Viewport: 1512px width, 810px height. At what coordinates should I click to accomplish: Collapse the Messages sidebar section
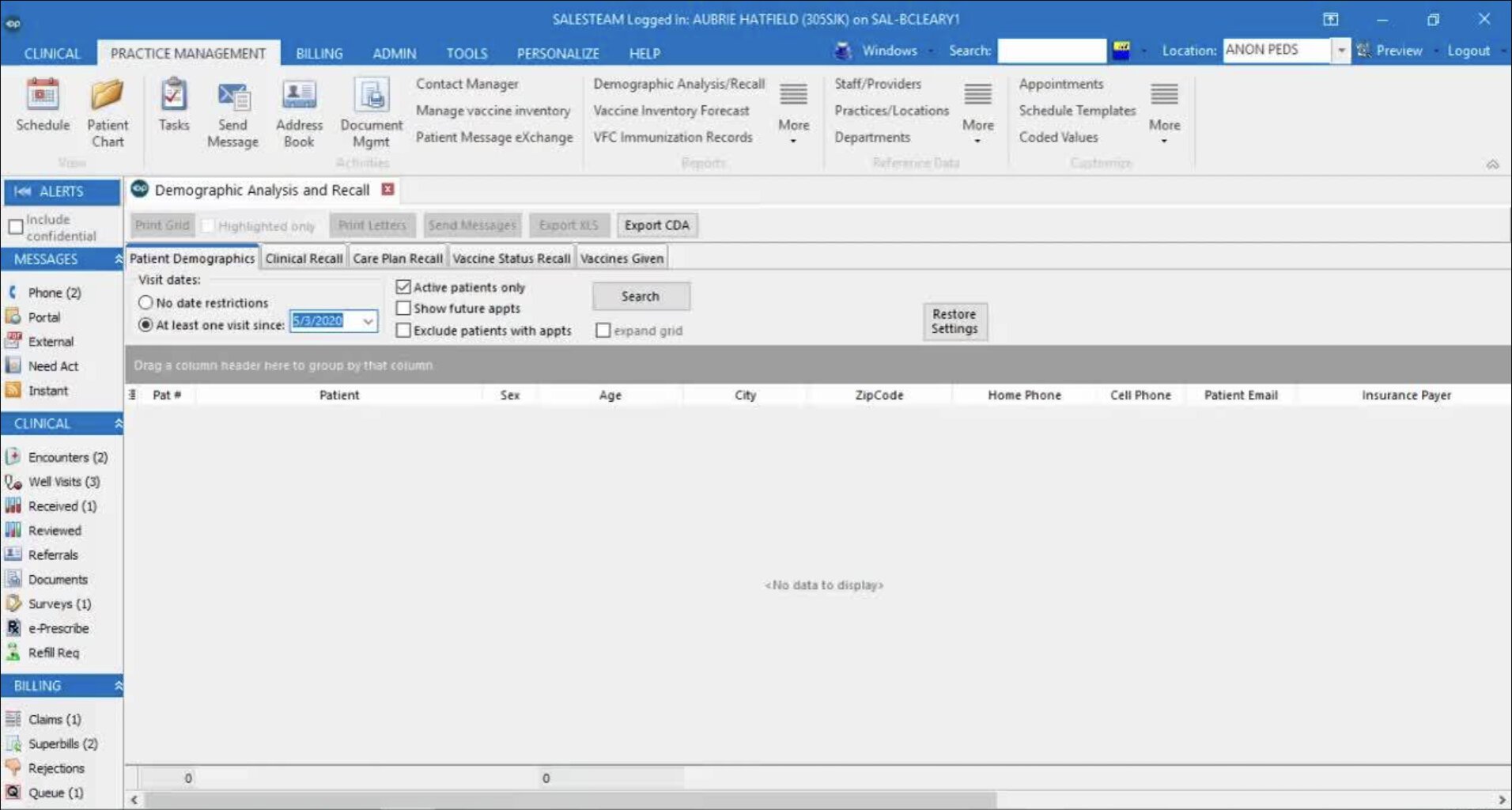(x=118, y=259)
